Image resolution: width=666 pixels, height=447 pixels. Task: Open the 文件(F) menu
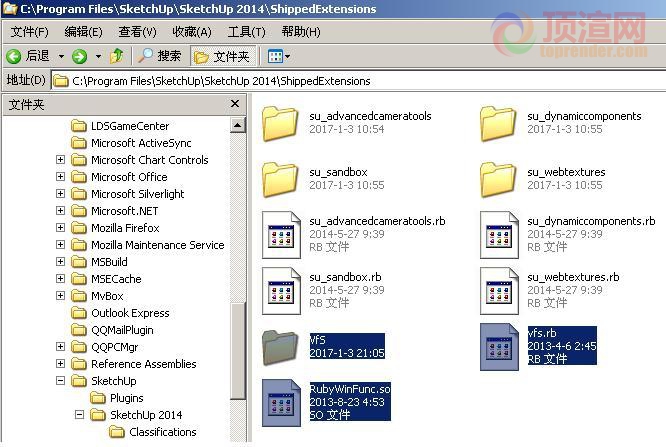(29, 32)
